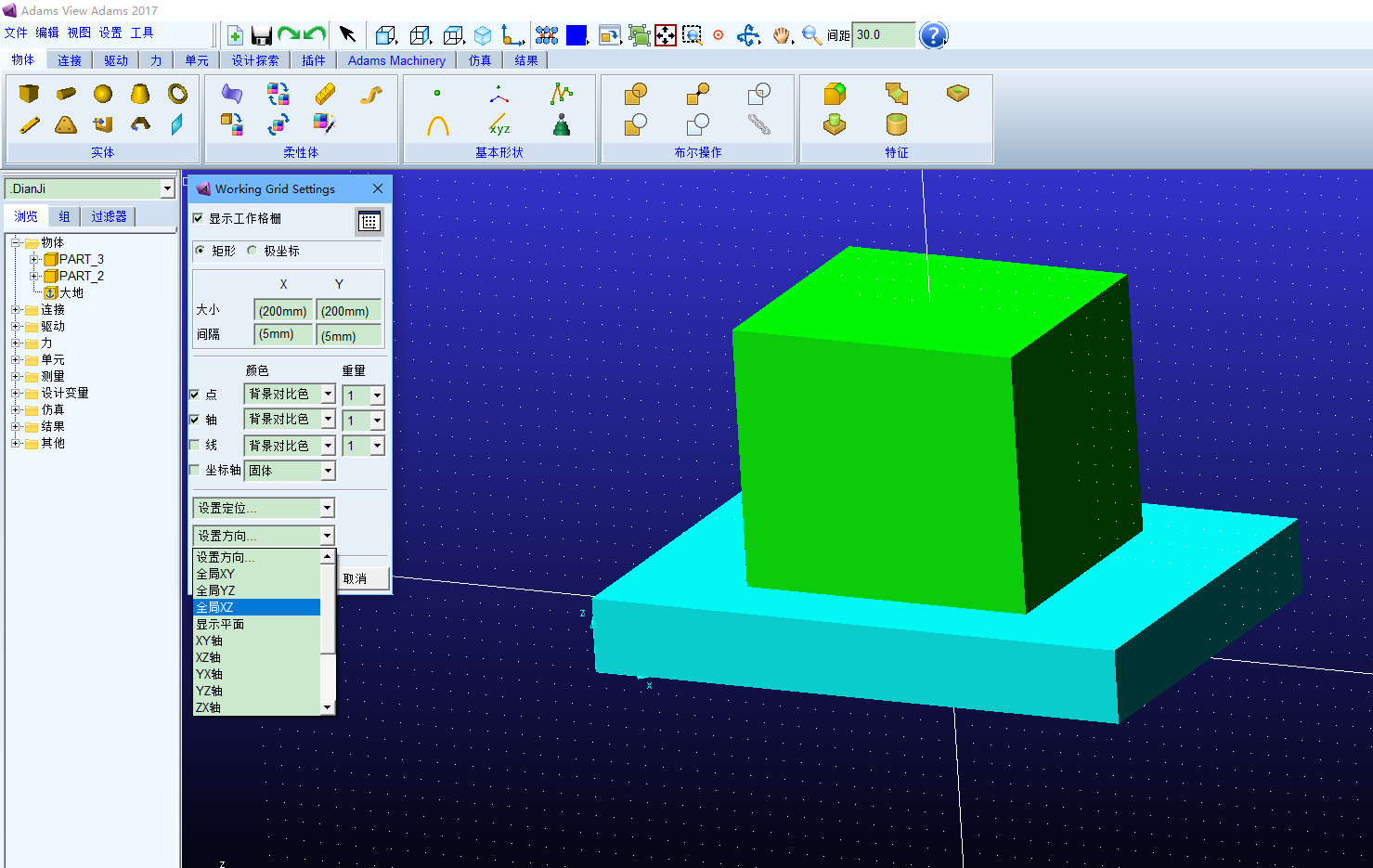The image size is (1373, 868).
Task: Click the solid blue background color swatch
Action: point(576,35)
